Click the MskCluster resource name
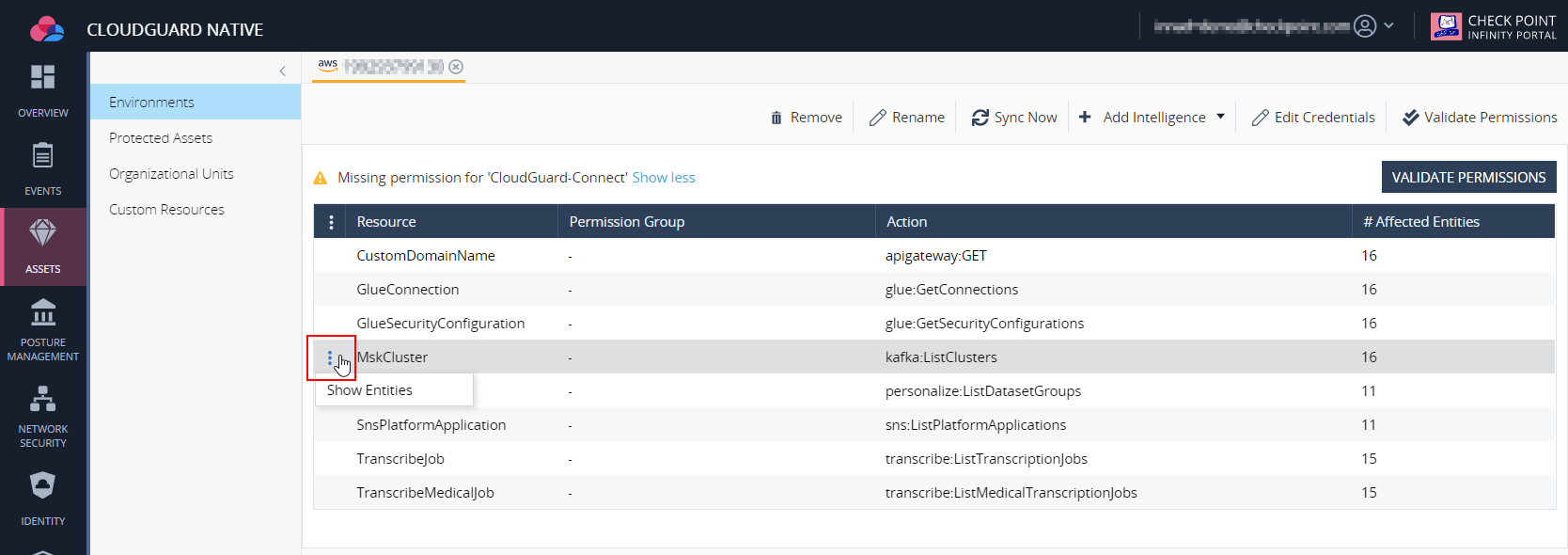 click(392, 357)
